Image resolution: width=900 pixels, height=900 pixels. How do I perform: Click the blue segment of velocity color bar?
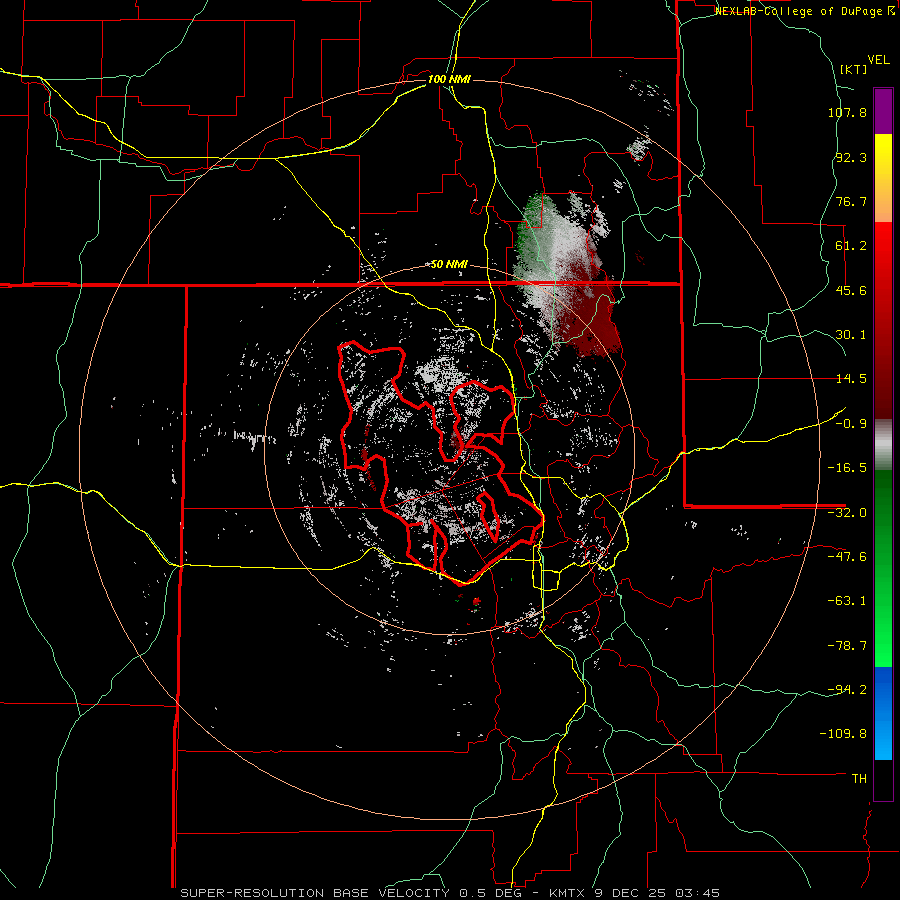883,713
